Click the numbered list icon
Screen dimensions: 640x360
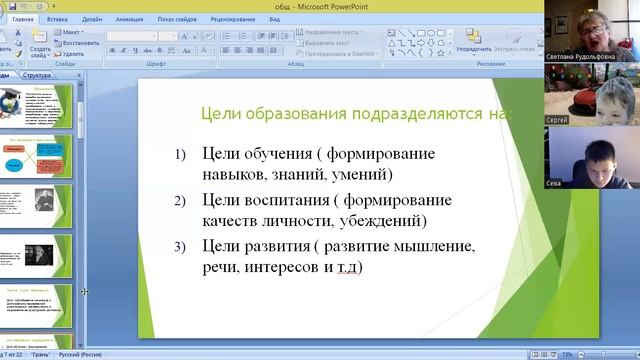(x=244, y=36)
